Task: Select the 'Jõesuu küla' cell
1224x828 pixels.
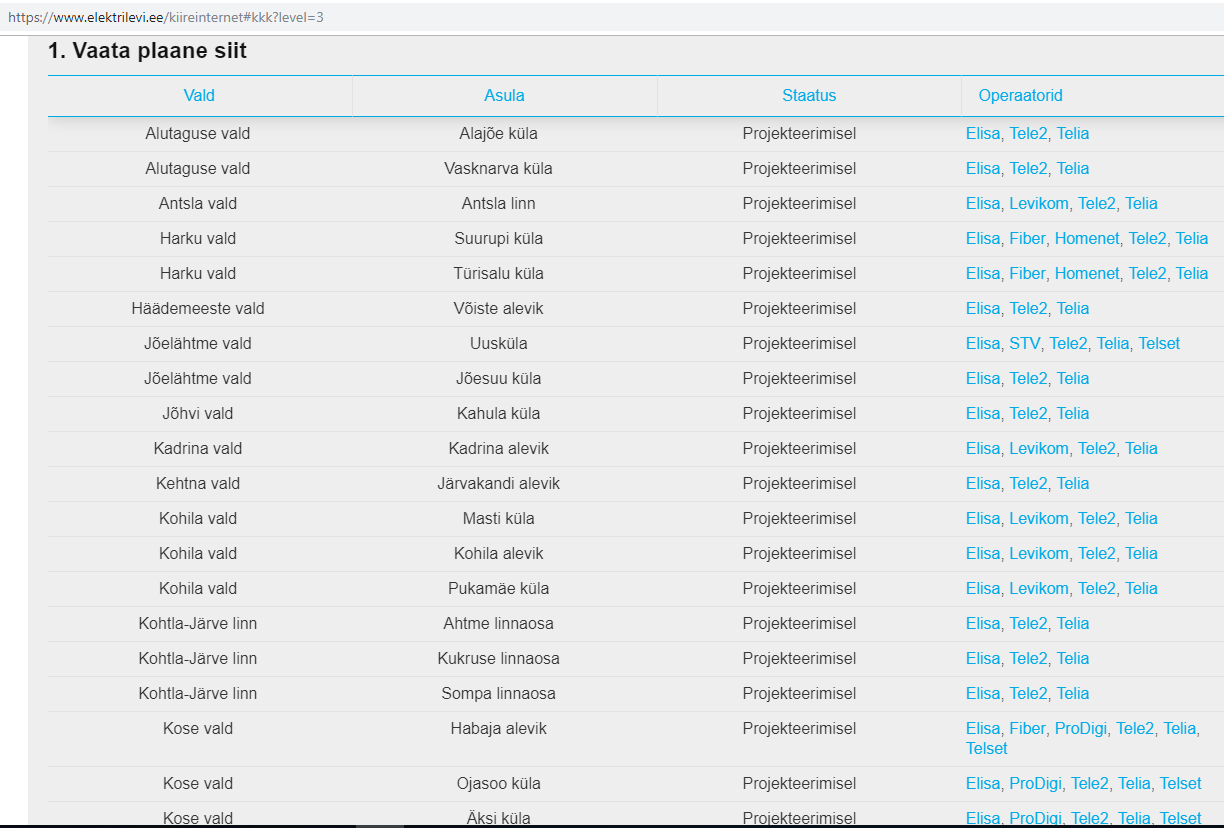Action: pyautogui.click(x=498, y=379)
